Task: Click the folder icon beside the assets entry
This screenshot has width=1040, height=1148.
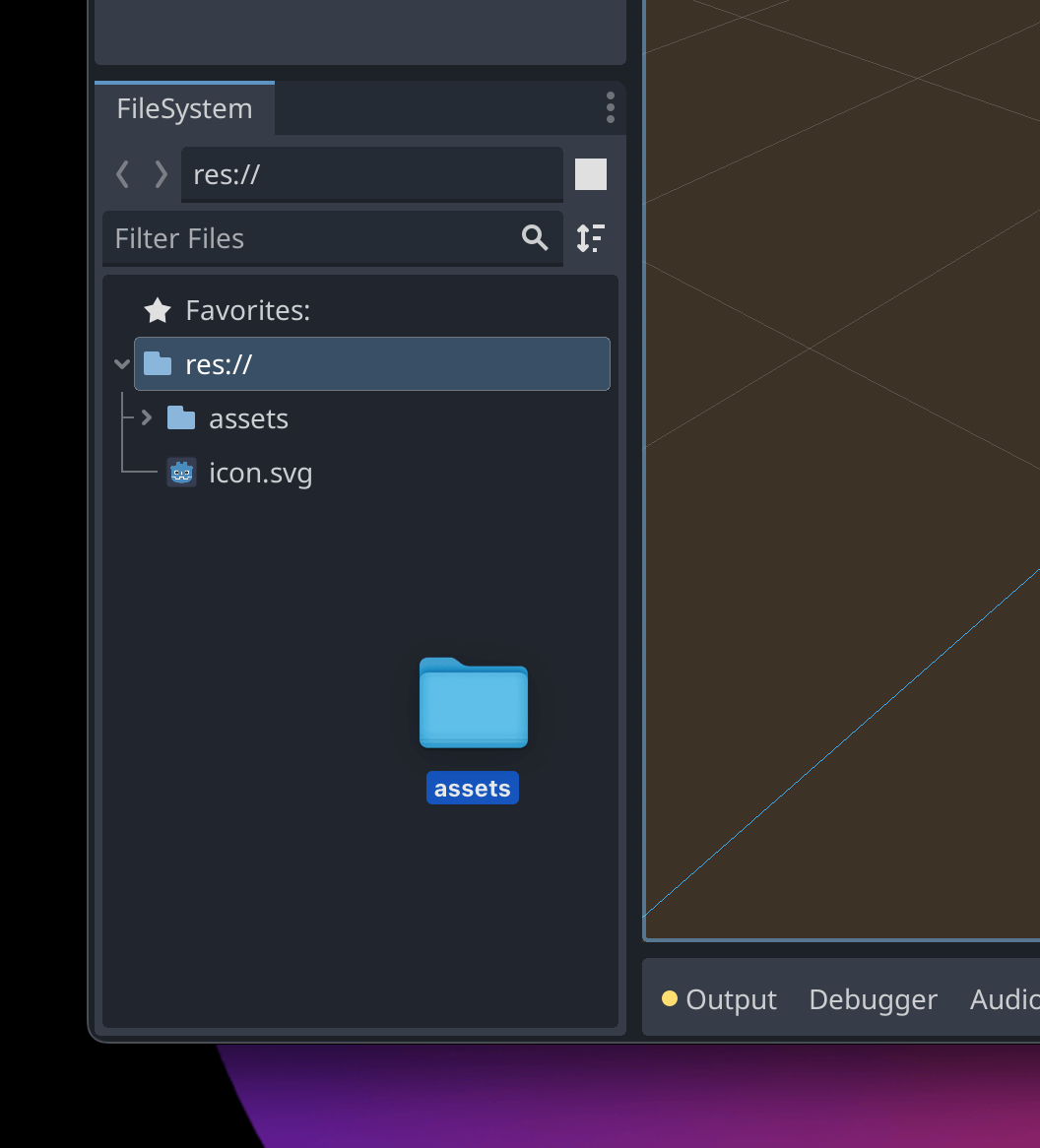Action: tap(181, 417)
